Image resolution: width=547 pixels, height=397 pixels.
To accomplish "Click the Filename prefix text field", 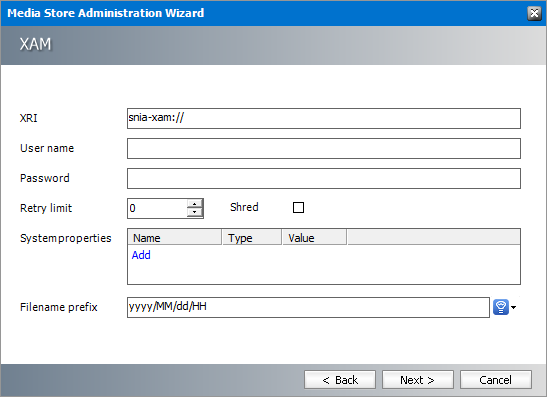I will click(x=308, y=307).
